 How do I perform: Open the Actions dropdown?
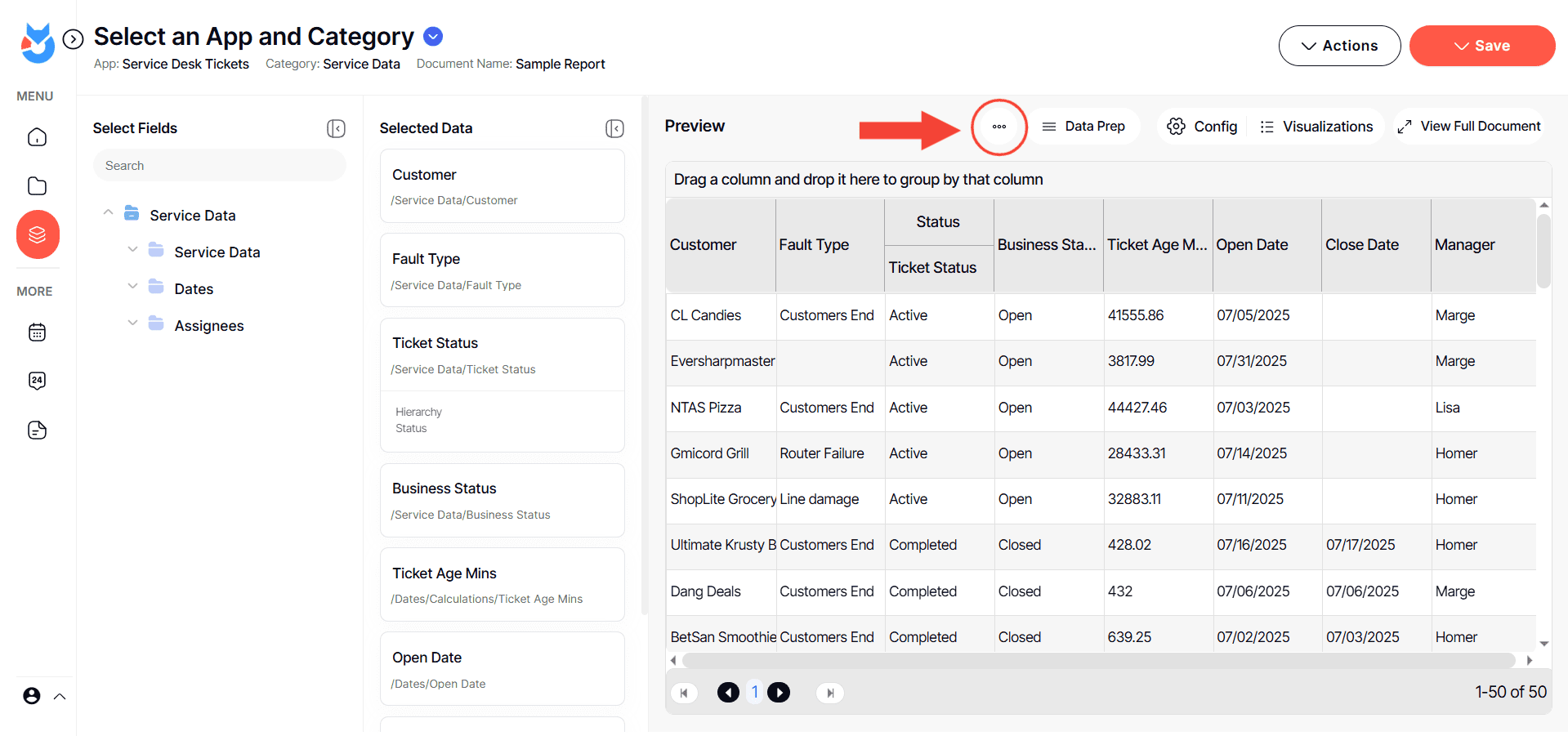[x=1339, y=46]
